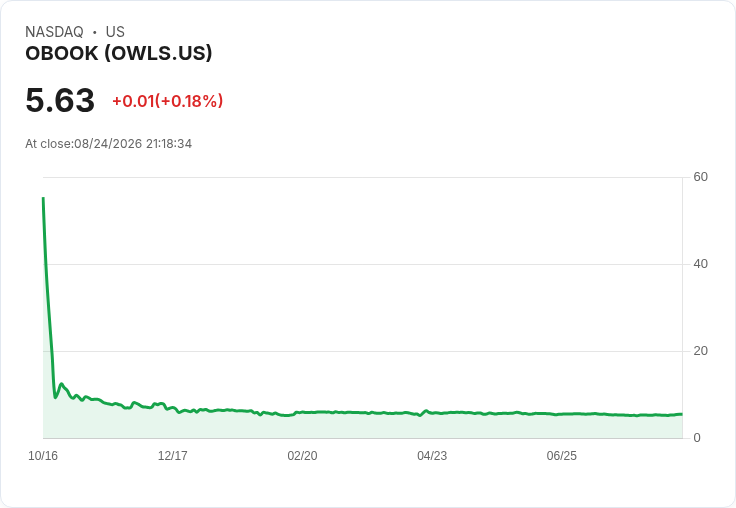Click the 04/23 date axis label

click(x=432, y=456)
